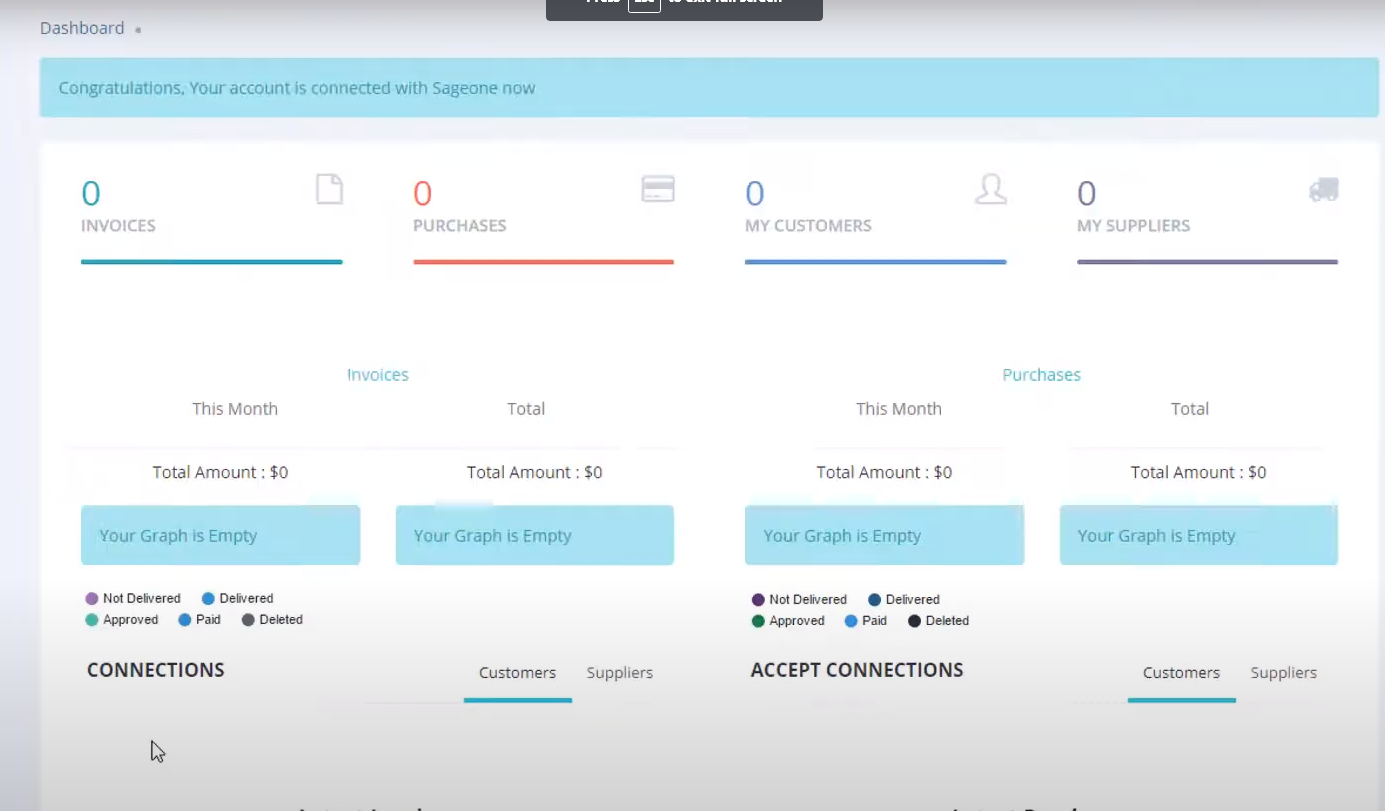Open the MY SUPPLIERS summary card
The width and height of the screenshot is (1385, 811).
click(x=1208, y=217)
